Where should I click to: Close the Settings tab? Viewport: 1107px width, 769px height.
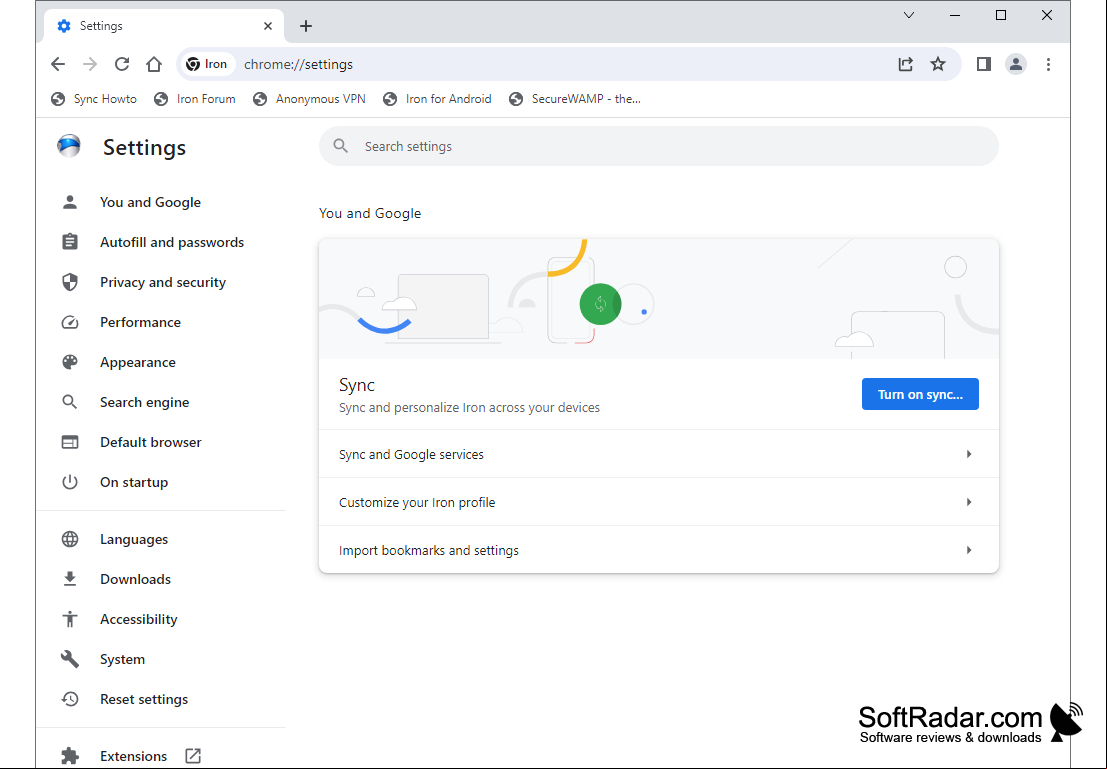[x=268, y=26]
